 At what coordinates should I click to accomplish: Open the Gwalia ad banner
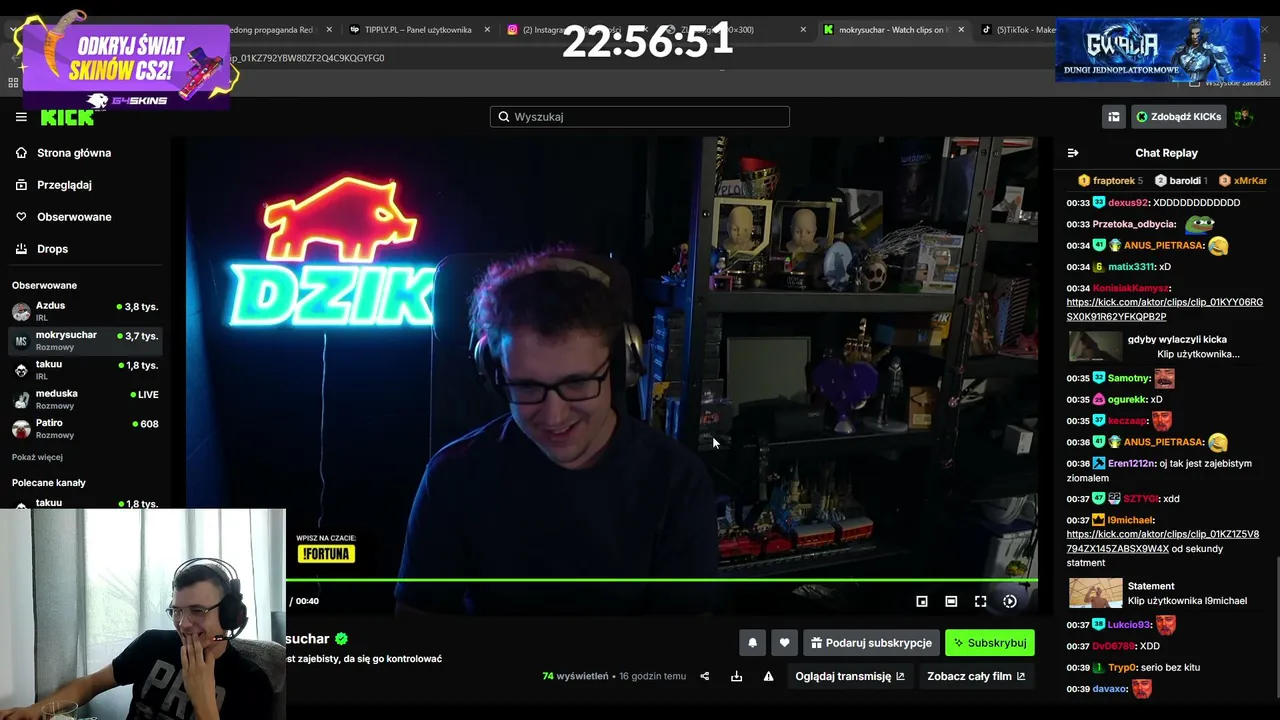coord(1157,50)
